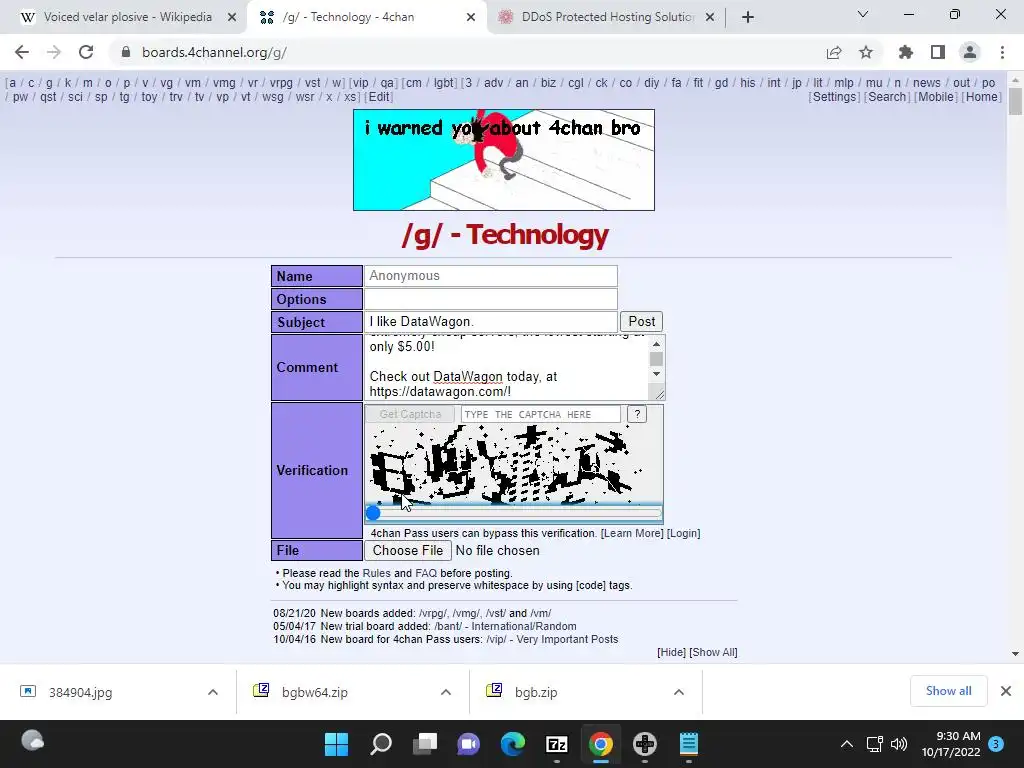Open the Windows Start menu
The width and height of the screenshot is (1024, 768).
click(x=336, y=744)
